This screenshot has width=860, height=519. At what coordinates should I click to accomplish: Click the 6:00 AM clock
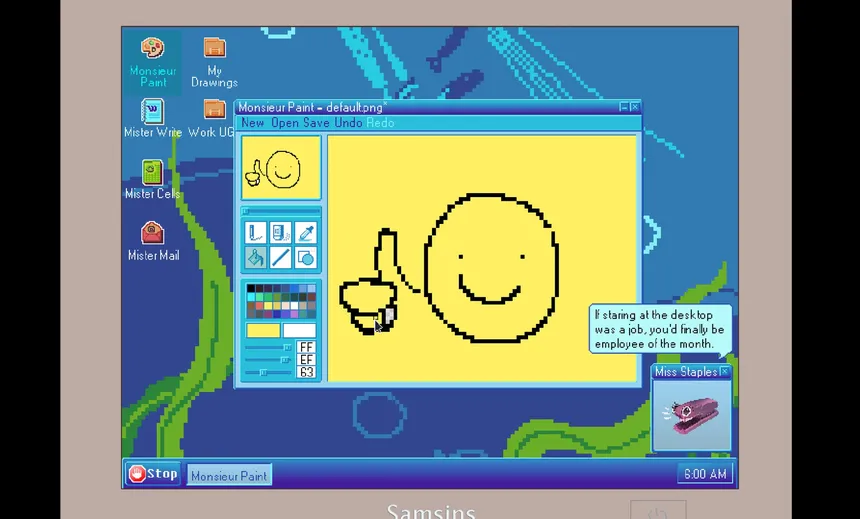pos(705,474)
